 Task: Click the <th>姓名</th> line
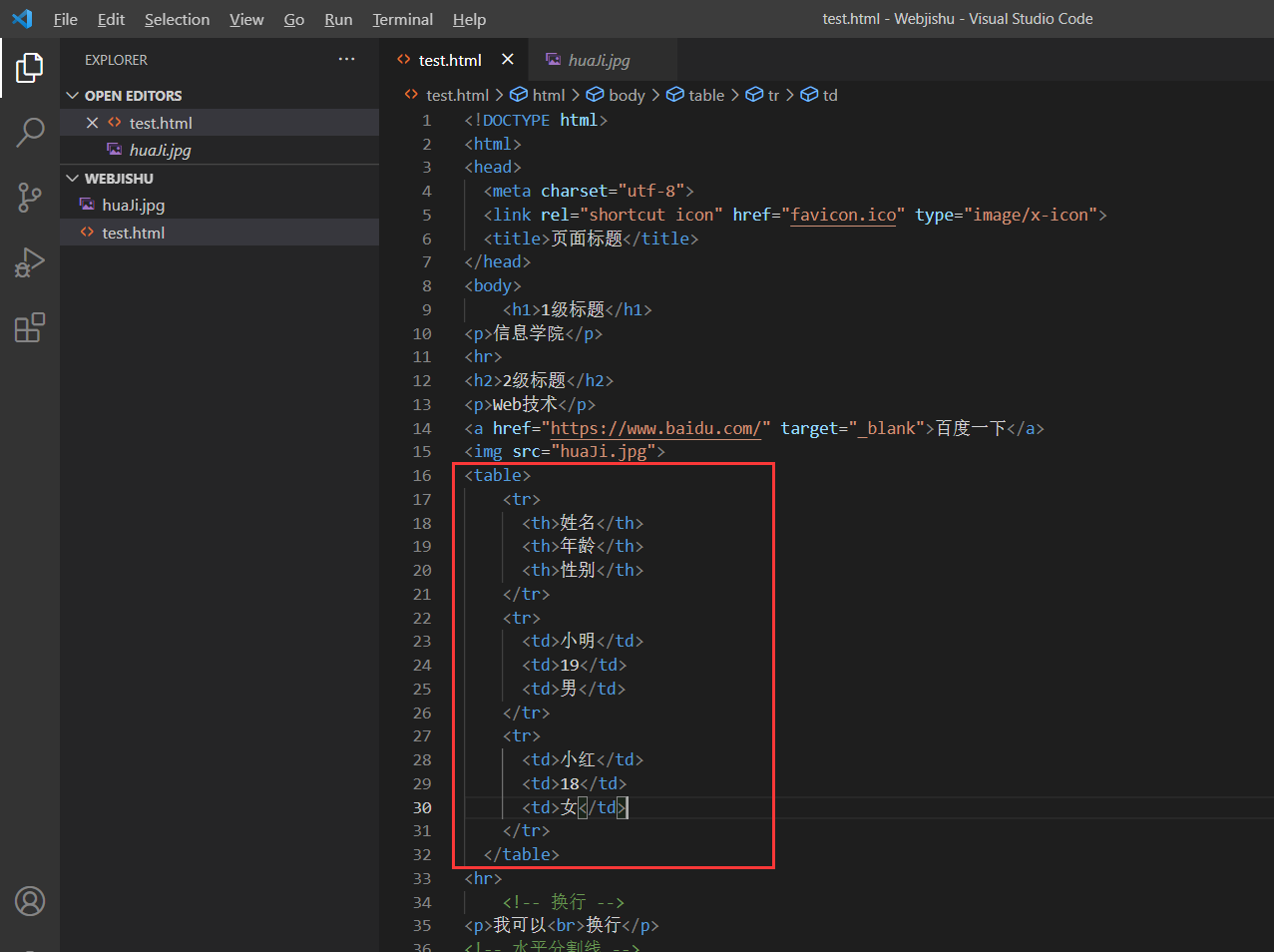pyautogui.click(x=583, y=523)
